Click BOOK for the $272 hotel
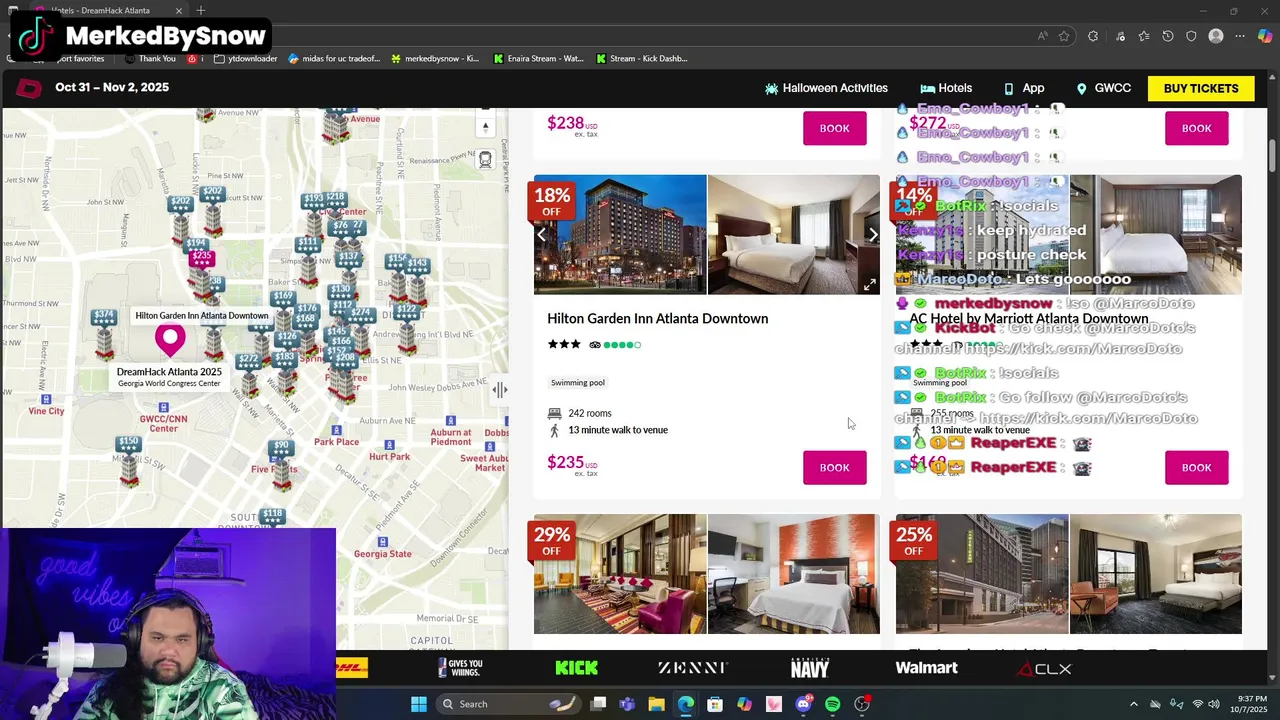The width and height of the screenshot is (1280, 720). [1197, 128]
